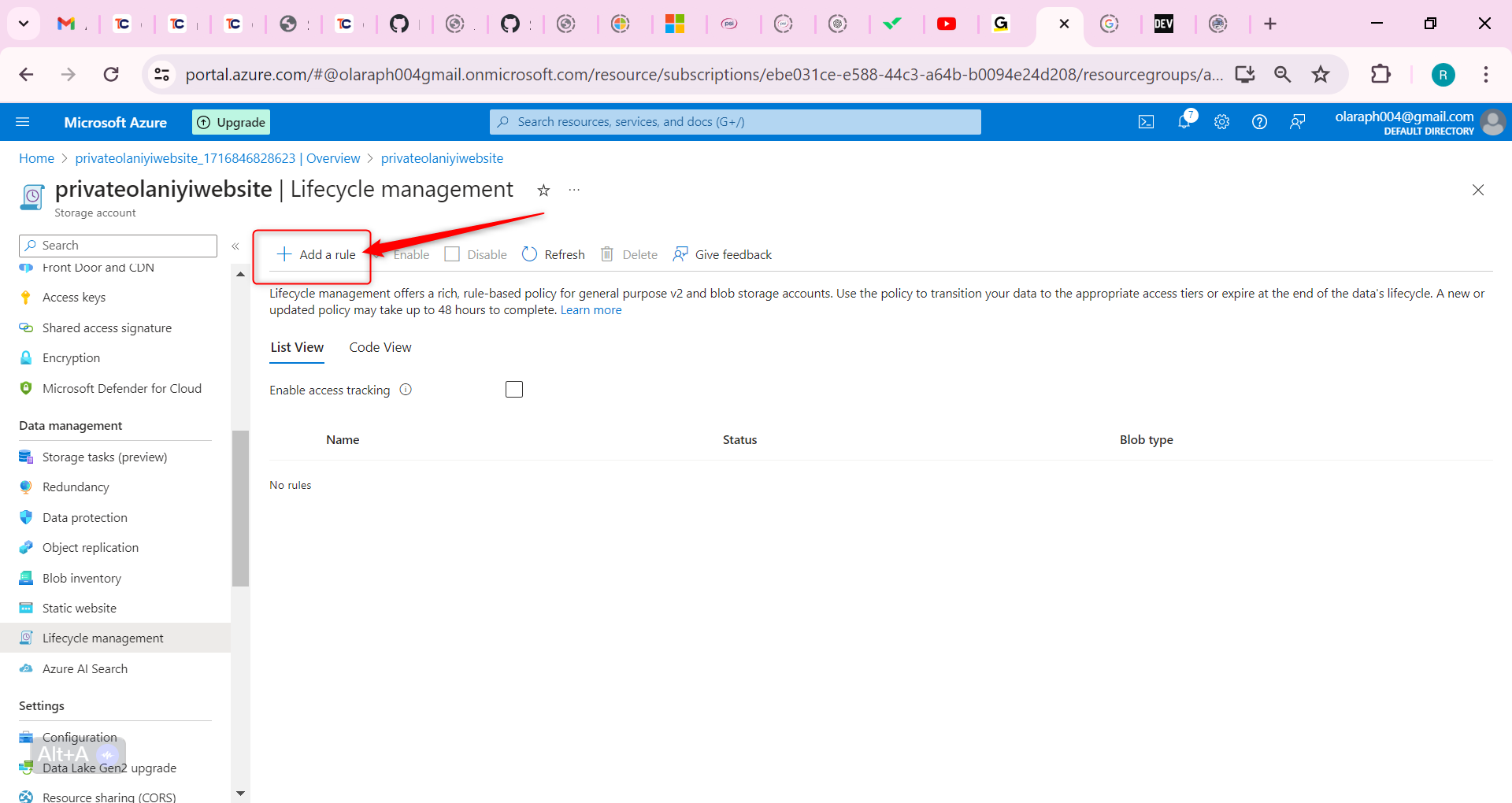The height and width of the screenshot is (803, 1512).
Task: Switch to the Gmail tab
Action: pyautogui.click(x=67, y=24)
